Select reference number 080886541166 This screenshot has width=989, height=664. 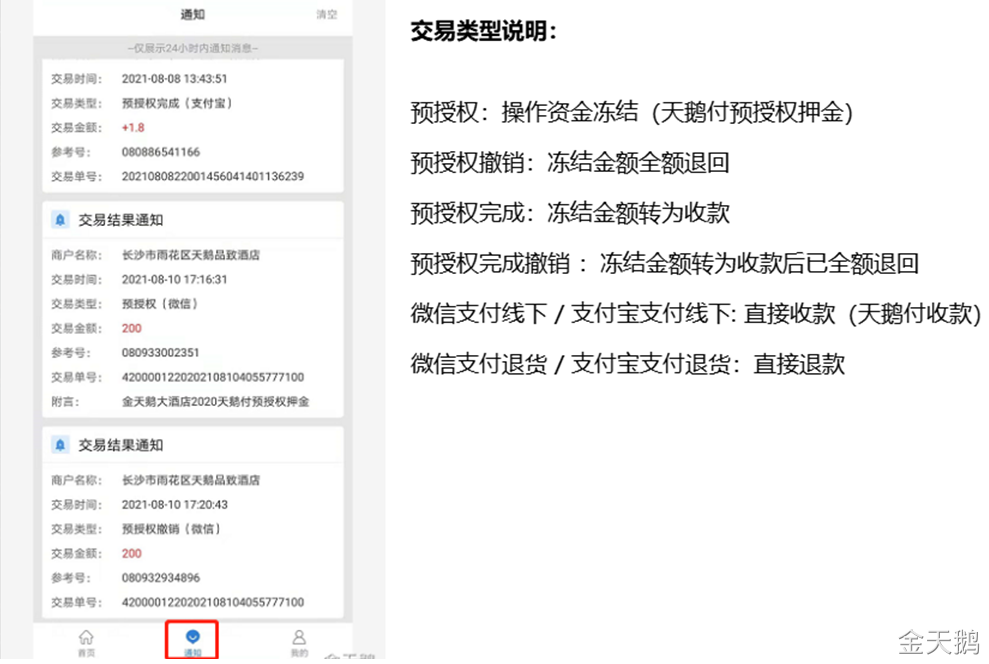pyautogui.click(x=160, y=152)
